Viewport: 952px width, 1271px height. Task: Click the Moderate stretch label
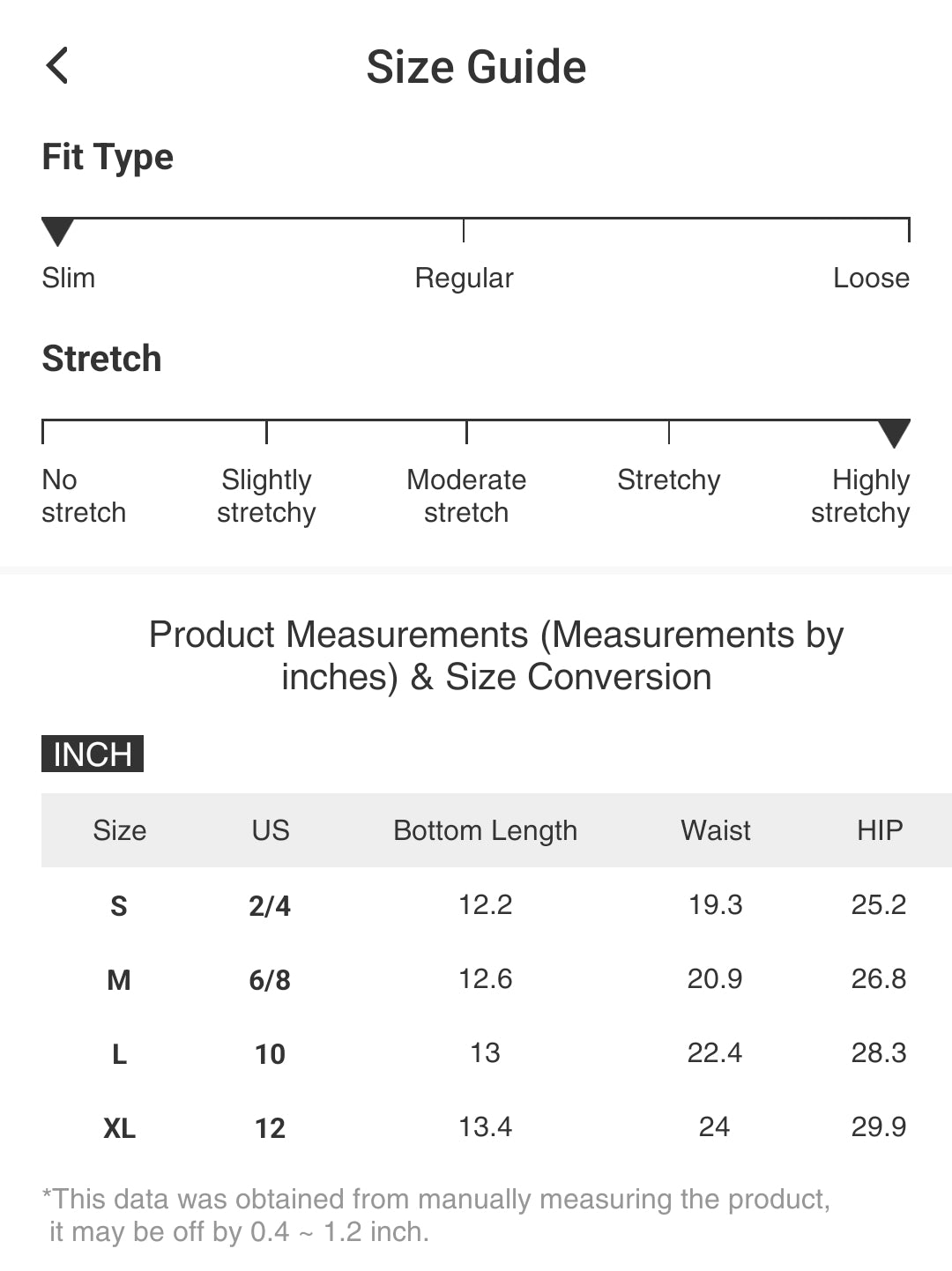click(466, 496)
